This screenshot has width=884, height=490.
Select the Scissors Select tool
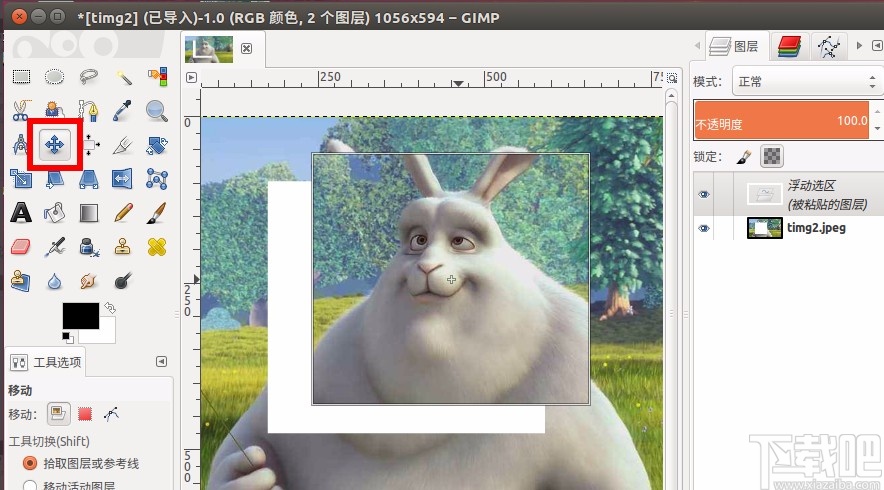(x=21, y=111)
